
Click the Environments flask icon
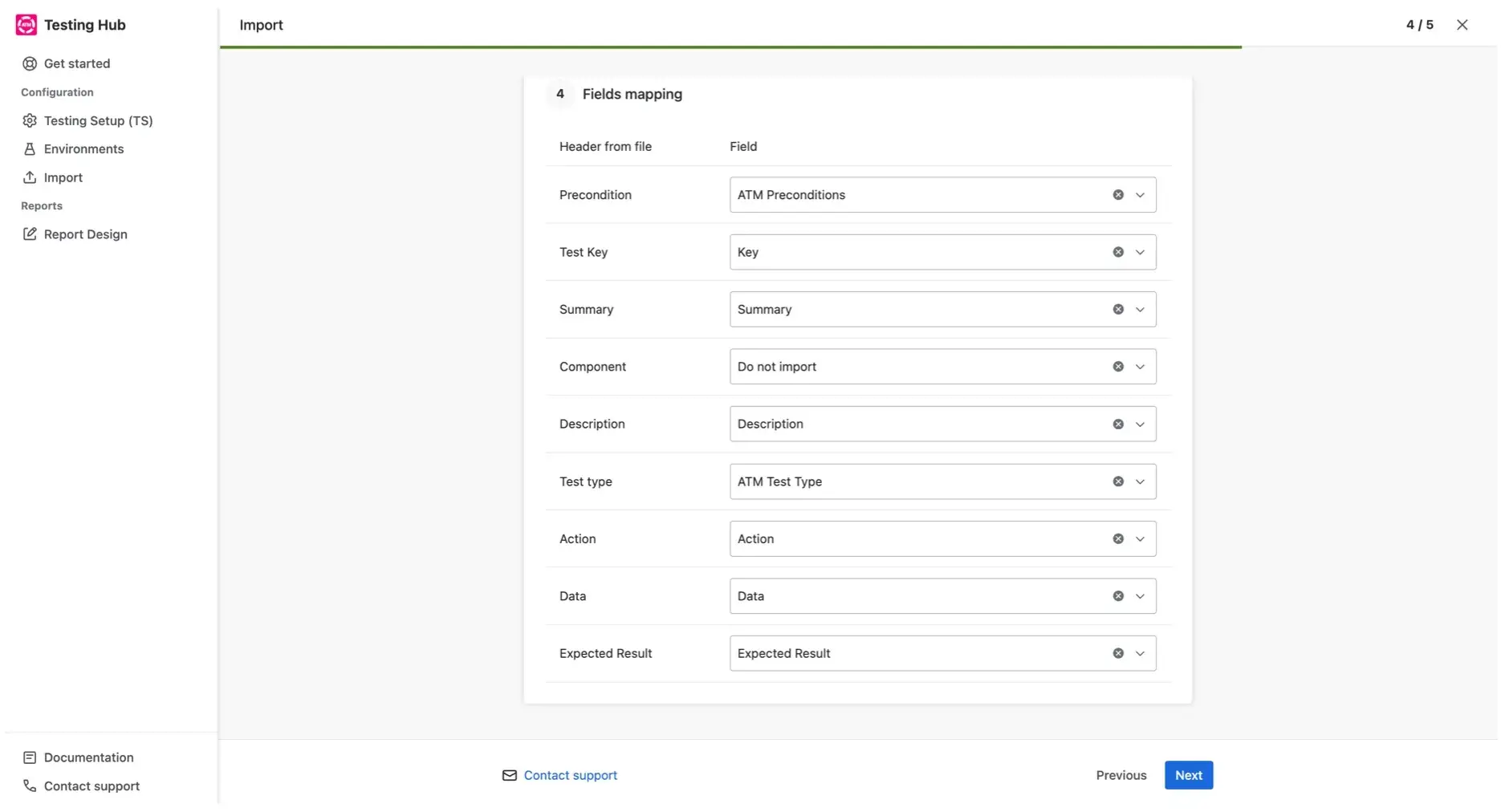(29, 148)
